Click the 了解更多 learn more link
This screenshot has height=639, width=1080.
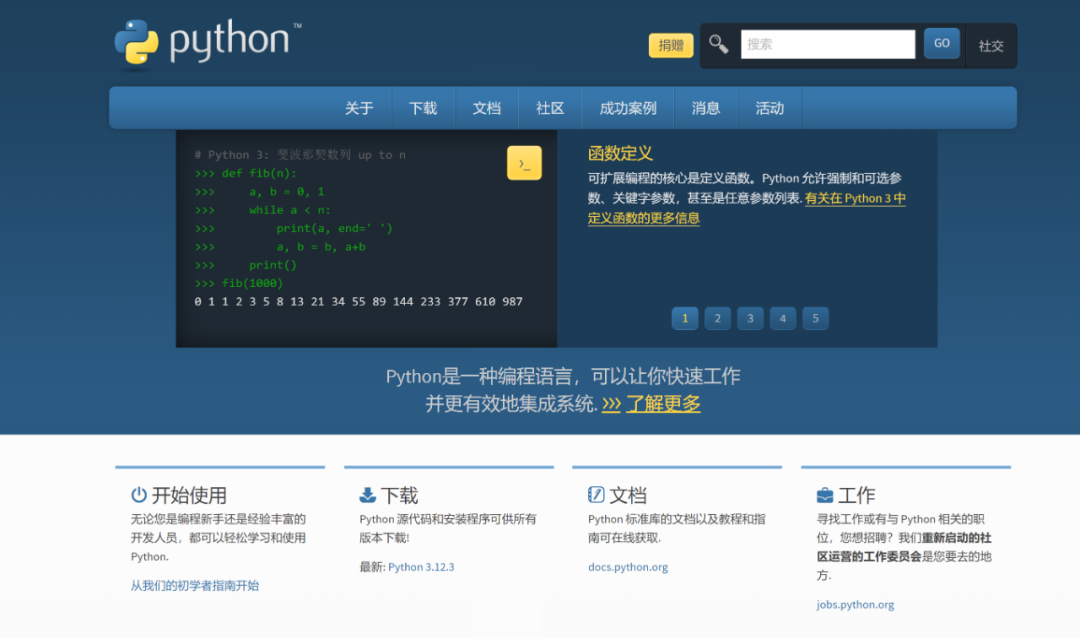[663, 404]
